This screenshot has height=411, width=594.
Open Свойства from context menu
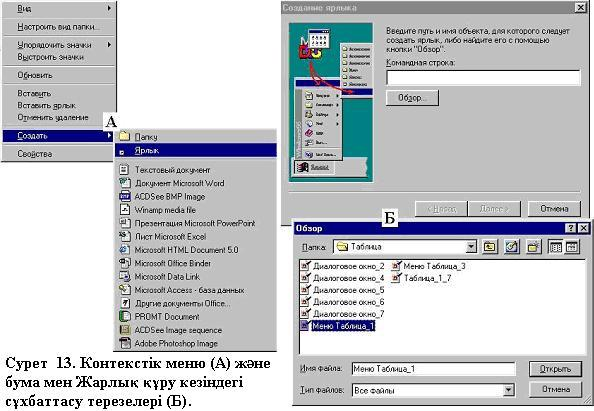point(59,154)
